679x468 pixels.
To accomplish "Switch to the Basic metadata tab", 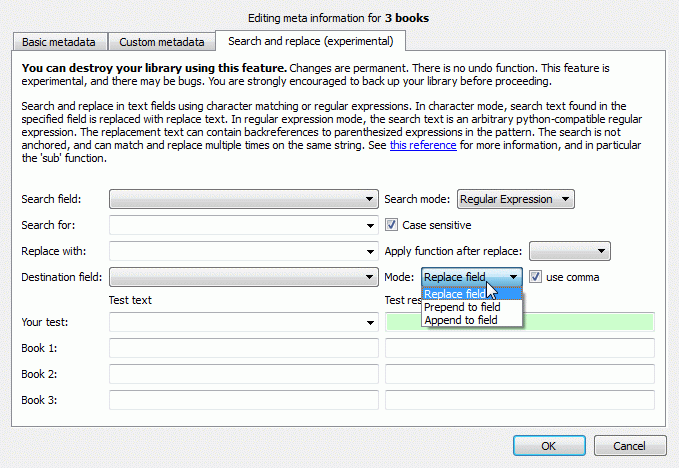I will [60, 42].
